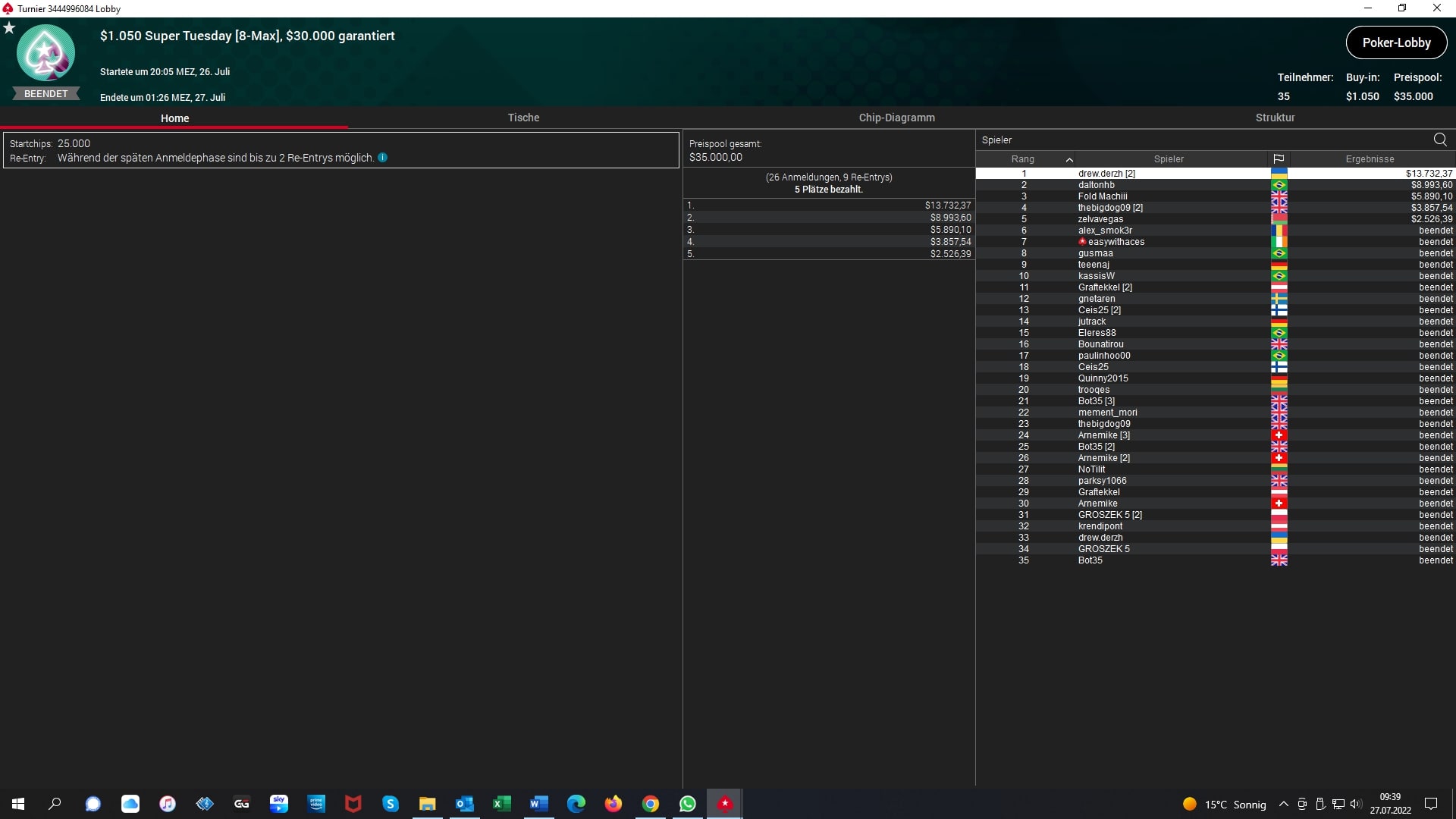Open WhatsApp from the taskbar
1456x819 pixels.
(x=688, y=804)
